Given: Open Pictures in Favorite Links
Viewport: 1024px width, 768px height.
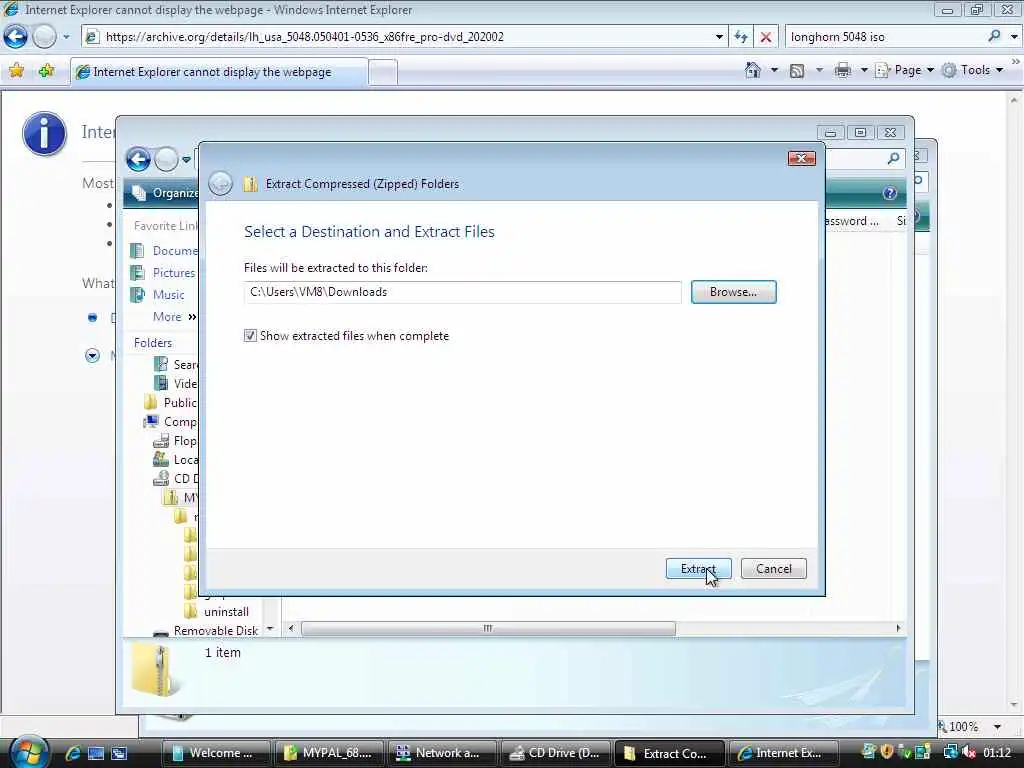Looking at the screenshot, I should 163,273.
